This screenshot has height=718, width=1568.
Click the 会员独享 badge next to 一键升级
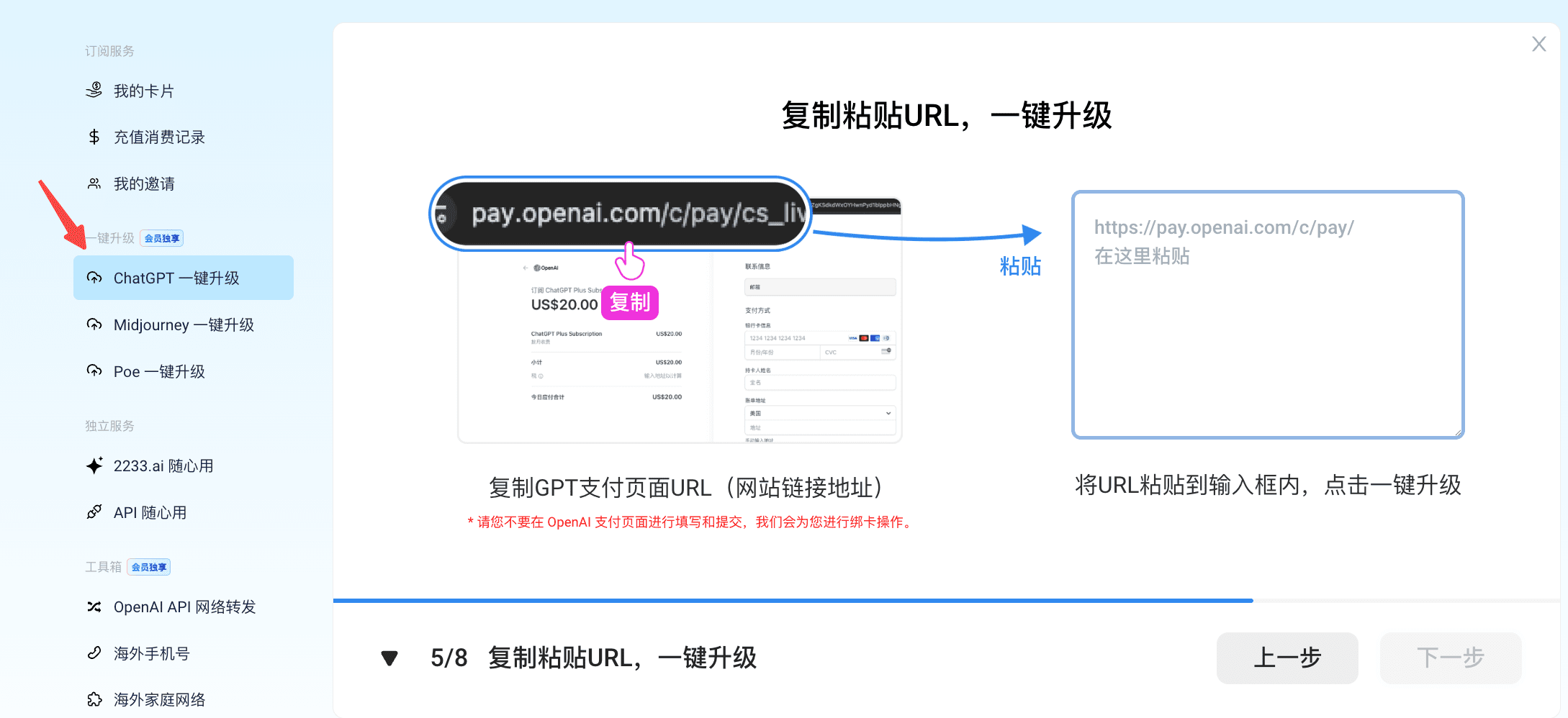pos(162,238)
